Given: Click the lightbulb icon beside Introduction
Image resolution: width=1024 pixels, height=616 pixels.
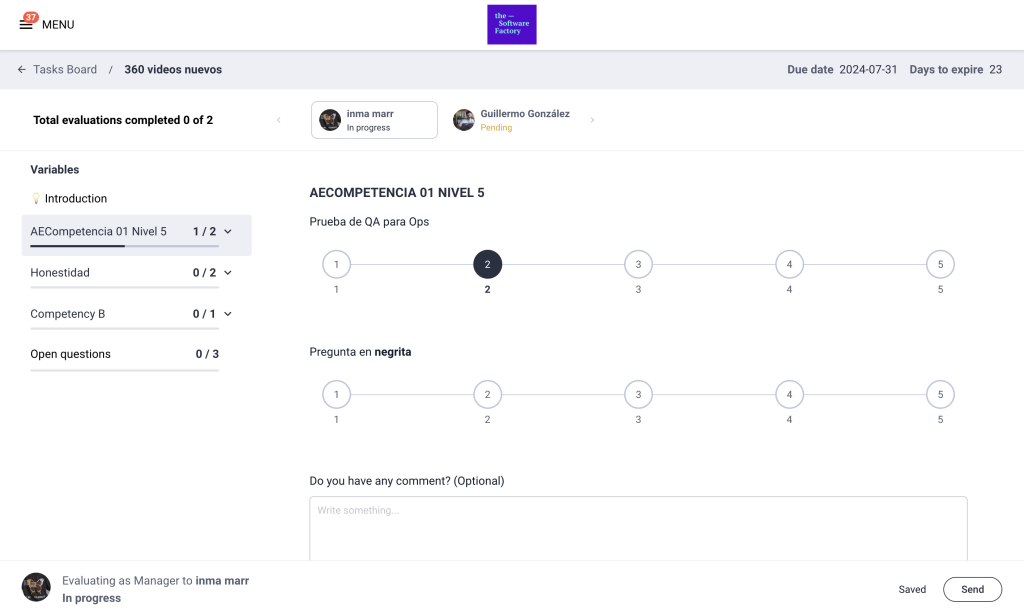Looking at the screenshot, I should [x=36, y=199].
